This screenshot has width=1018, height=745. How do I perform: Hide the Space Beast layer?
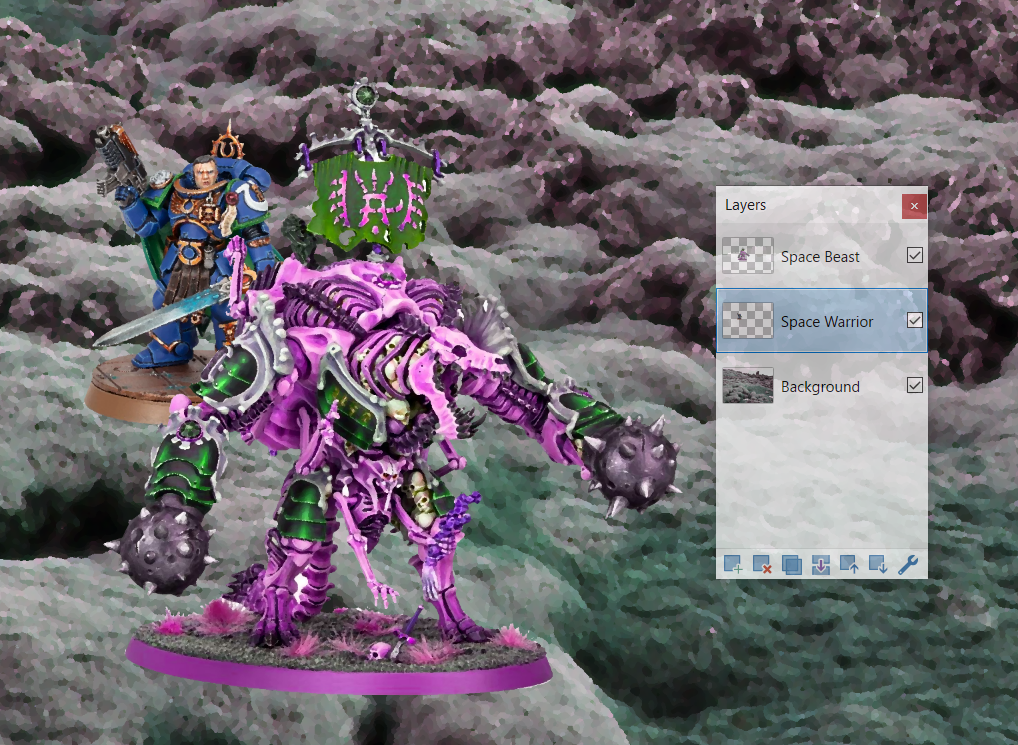pos(915,256)
